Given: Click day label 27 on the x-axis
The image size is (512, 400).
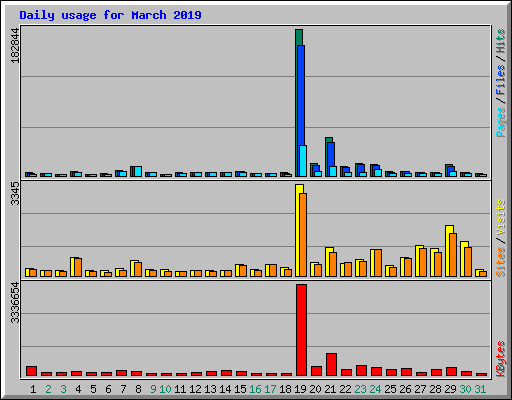Looking at the screenshot, I should tap(420, 389).
